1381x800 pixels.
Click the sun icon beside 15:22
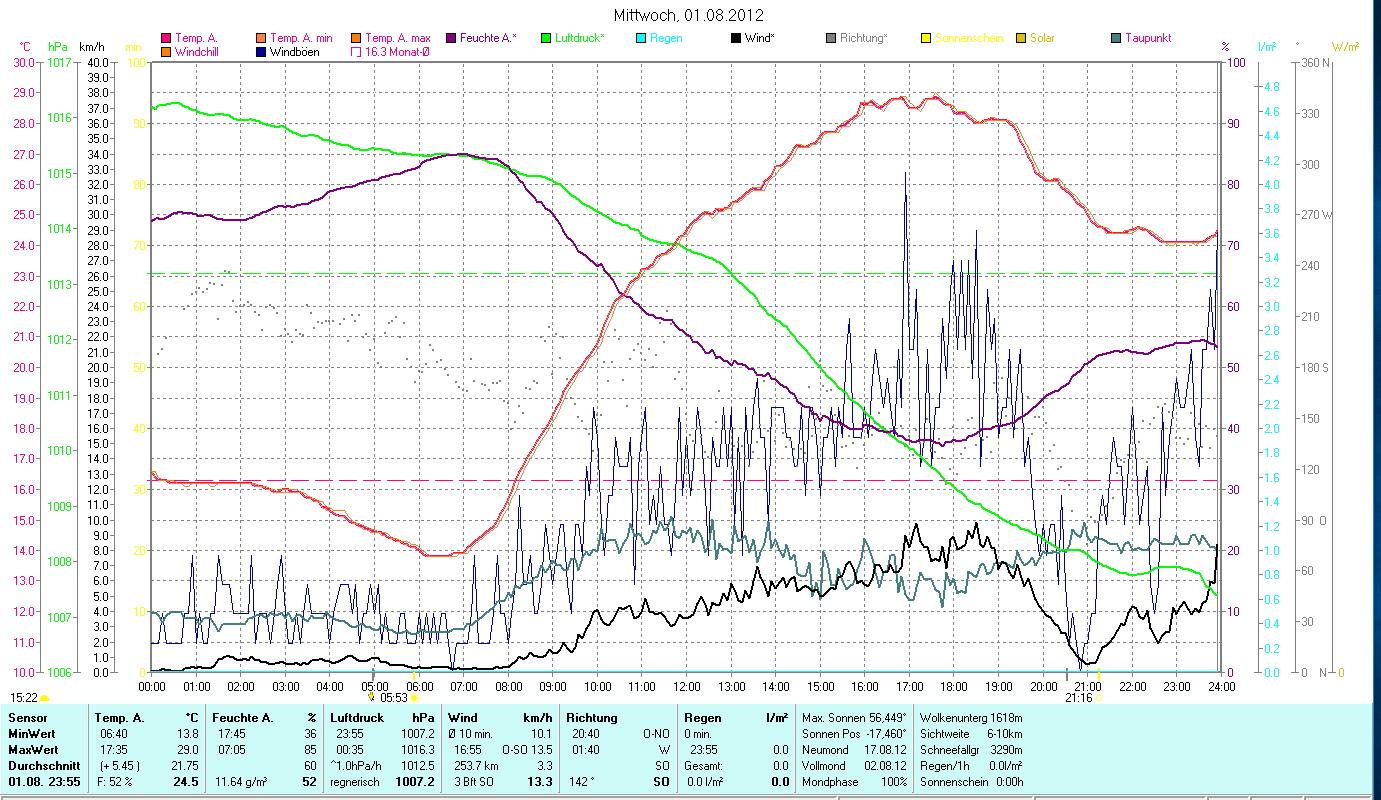coord(45,698)
